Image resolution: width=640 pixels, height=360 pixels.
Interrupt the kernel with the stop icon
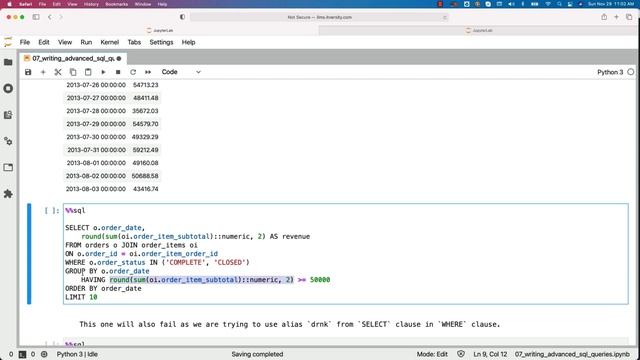pos(118,72)
